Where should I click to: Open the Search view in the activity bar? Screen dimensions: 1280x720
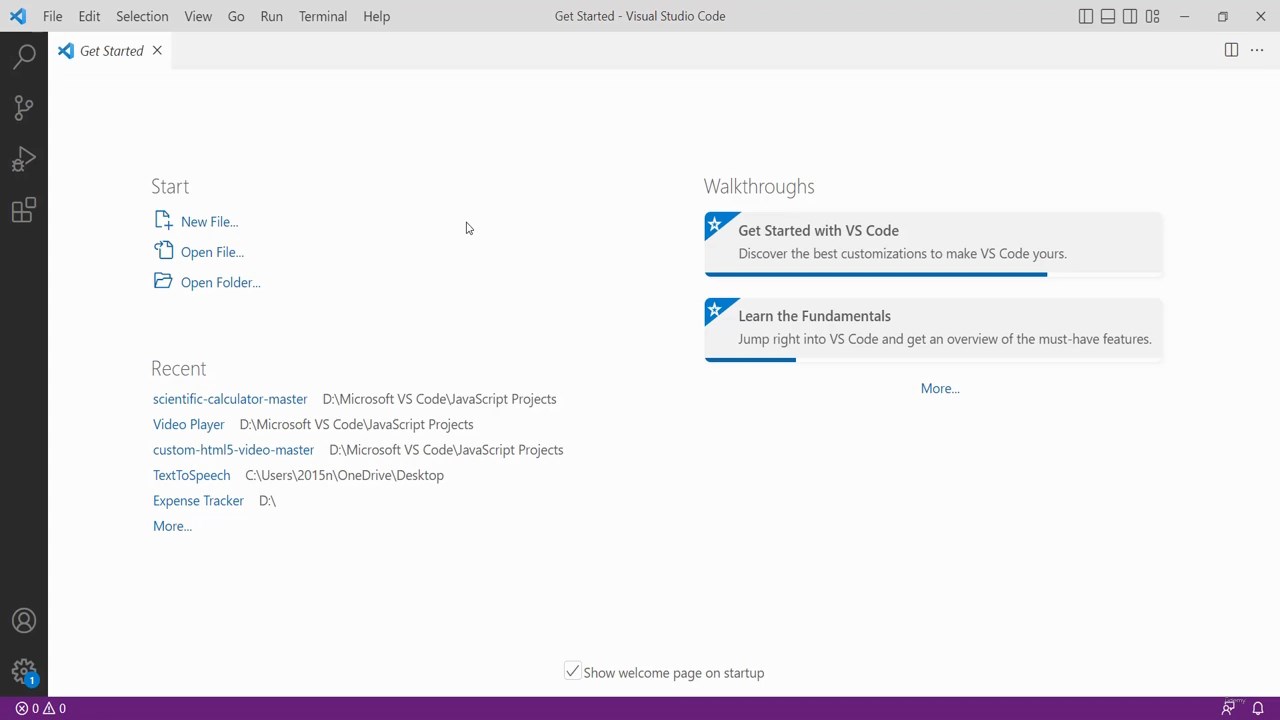tap(24, 56)
